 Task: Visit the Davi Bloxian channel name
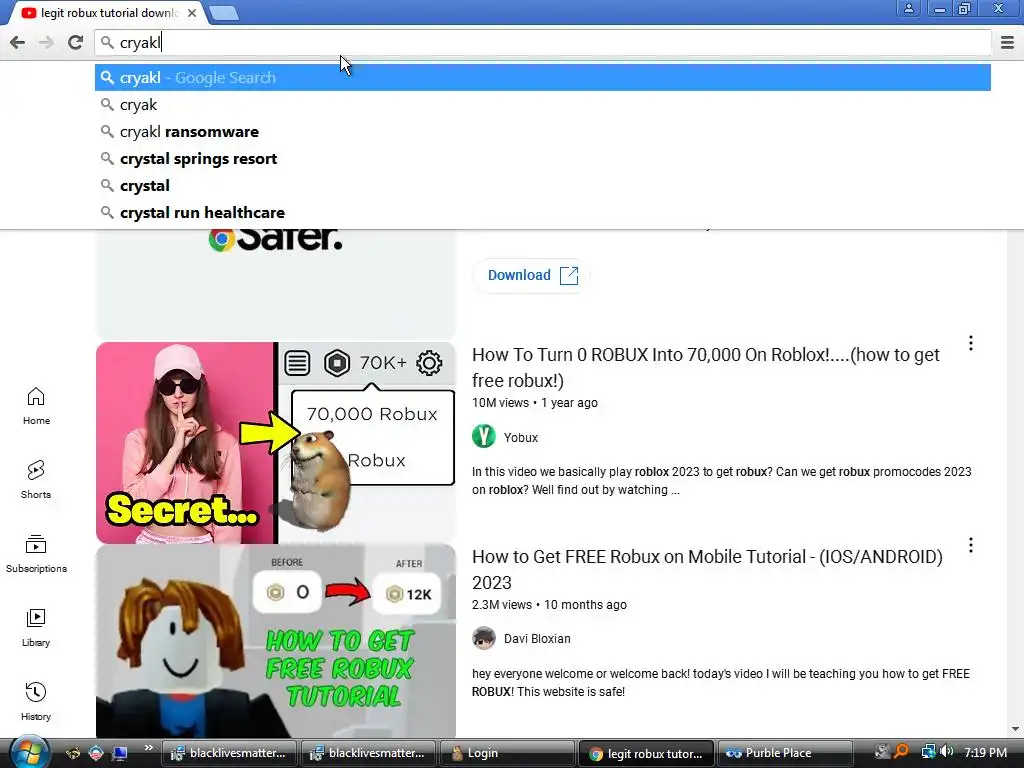click(537, 639)
